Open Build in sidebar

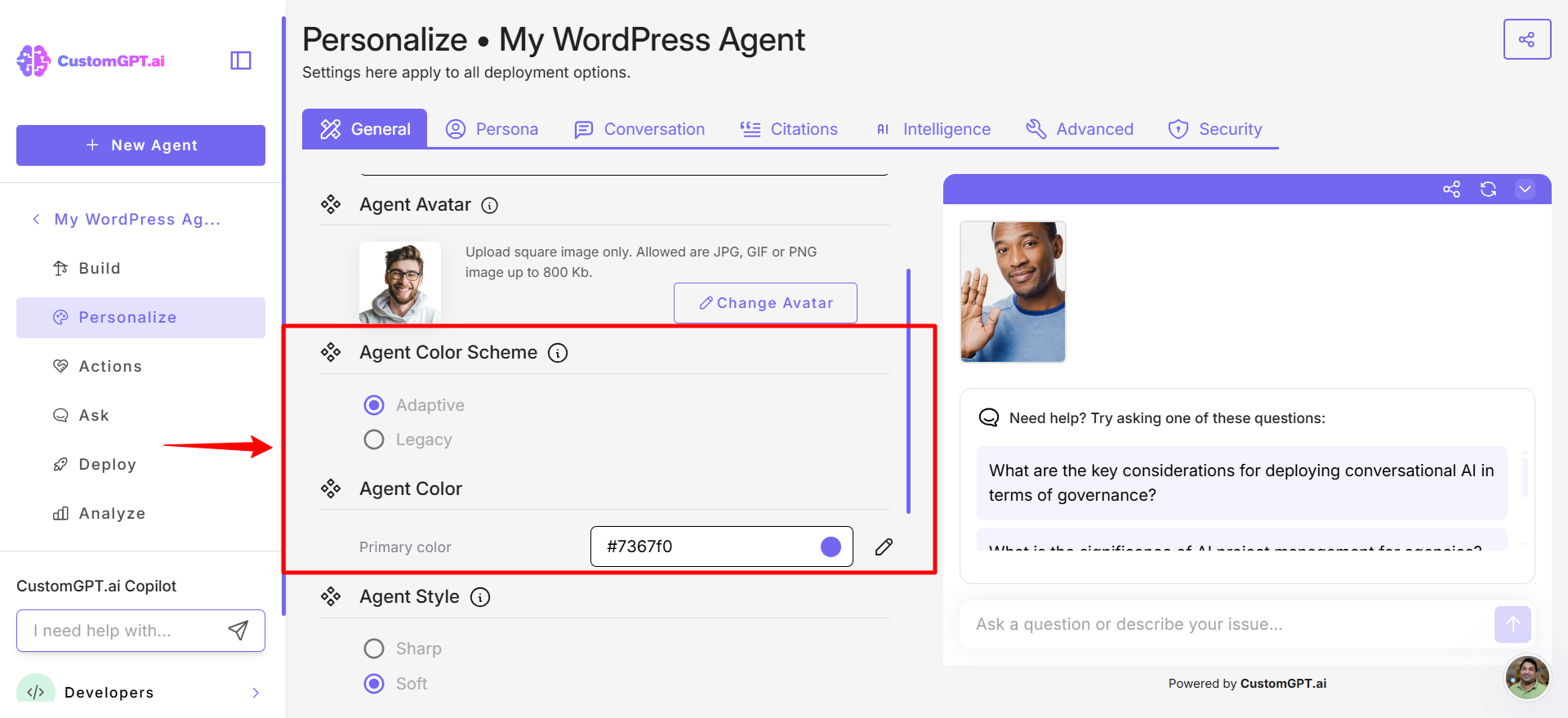140,269
